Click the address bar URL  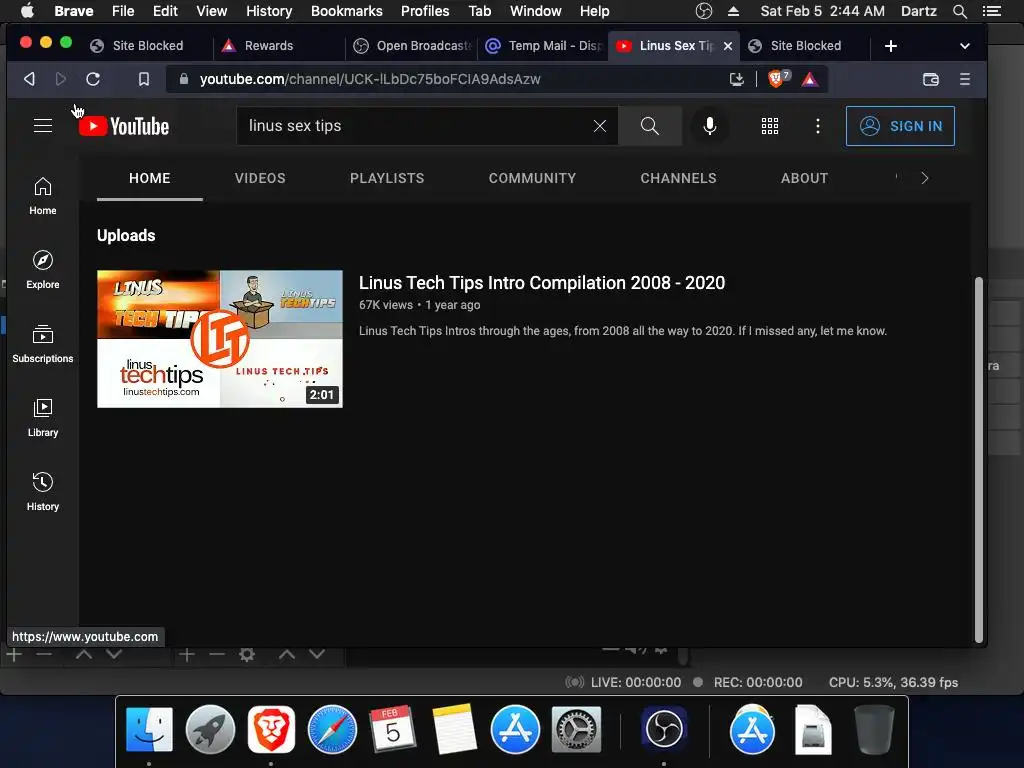click(370, 79)
